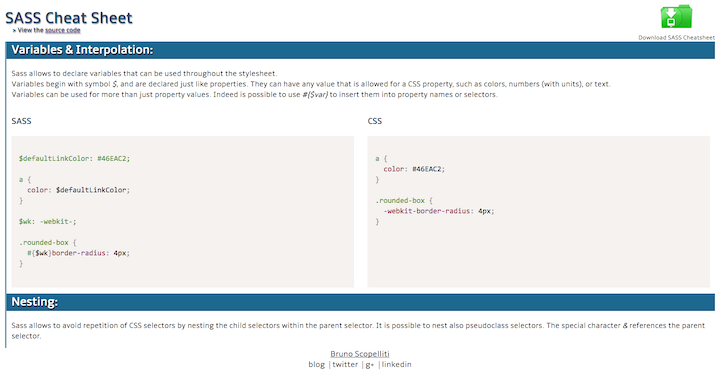The height and width of the screenshot is (378, 720).
Task: Click 'Download SASS Cheatsheet' caption
Action: click(676, 38)
